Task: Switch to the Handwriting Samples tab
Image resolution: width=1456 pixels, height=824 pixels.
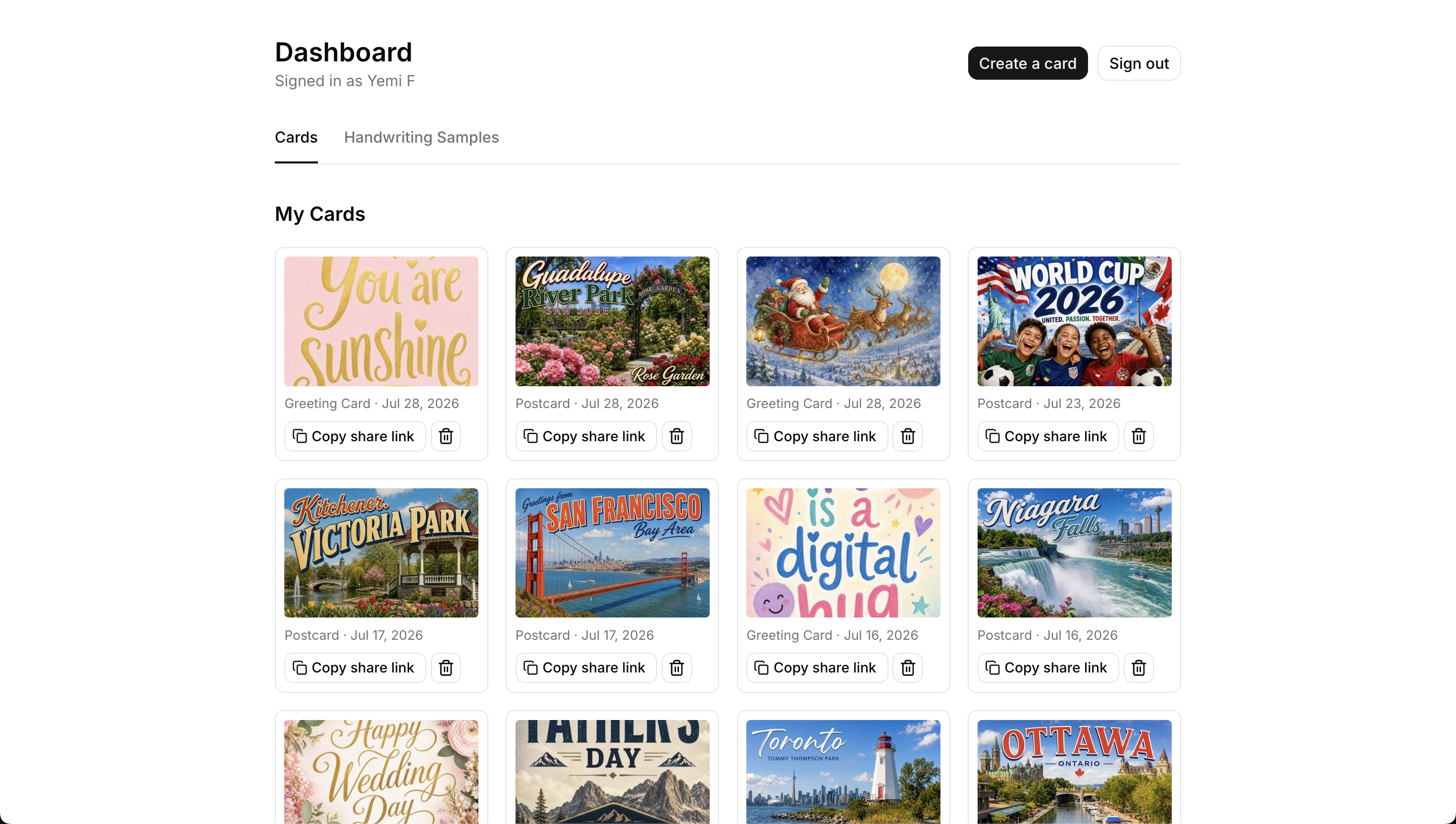Action: click(x=421, y=138)
